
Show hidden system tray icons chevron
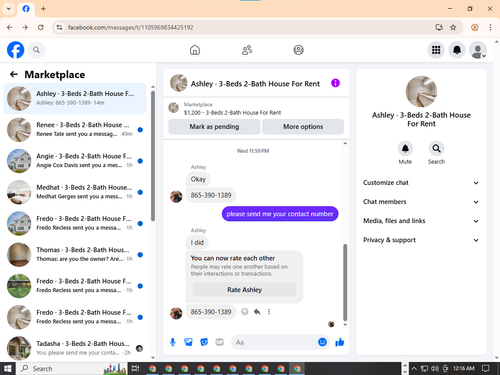(x=414, y=368)
